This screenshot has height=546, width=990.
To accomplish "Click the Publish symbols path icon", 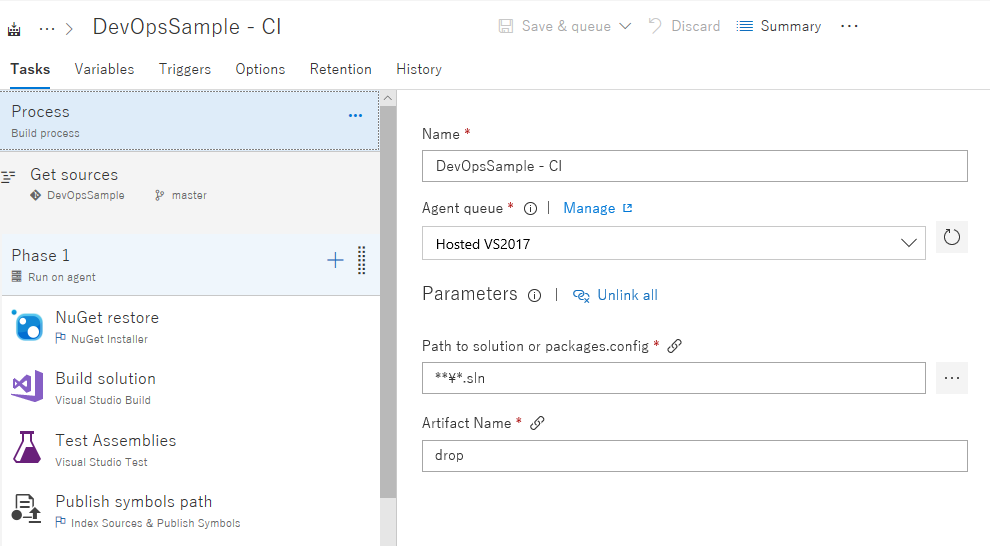I will pos(27,509).
